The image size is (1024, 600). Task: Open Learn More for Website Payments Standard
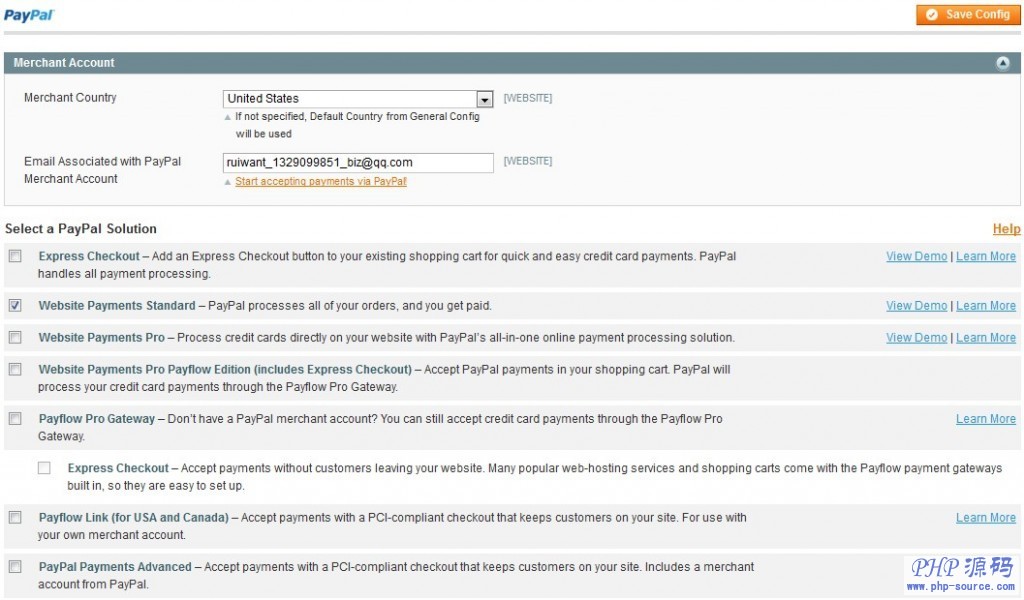point(986,305)
